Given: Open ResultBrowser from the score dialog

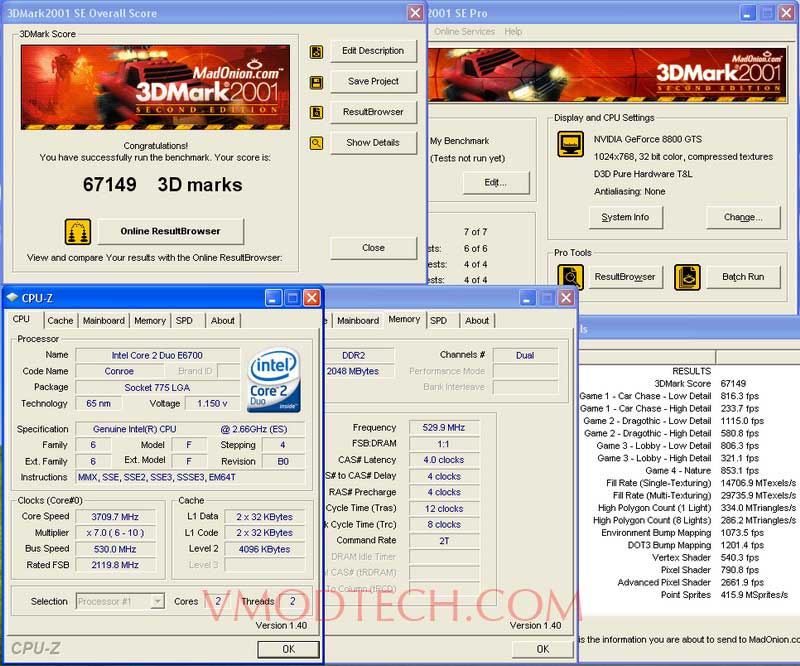Looking at the screenshot, I should click(373, 112).
